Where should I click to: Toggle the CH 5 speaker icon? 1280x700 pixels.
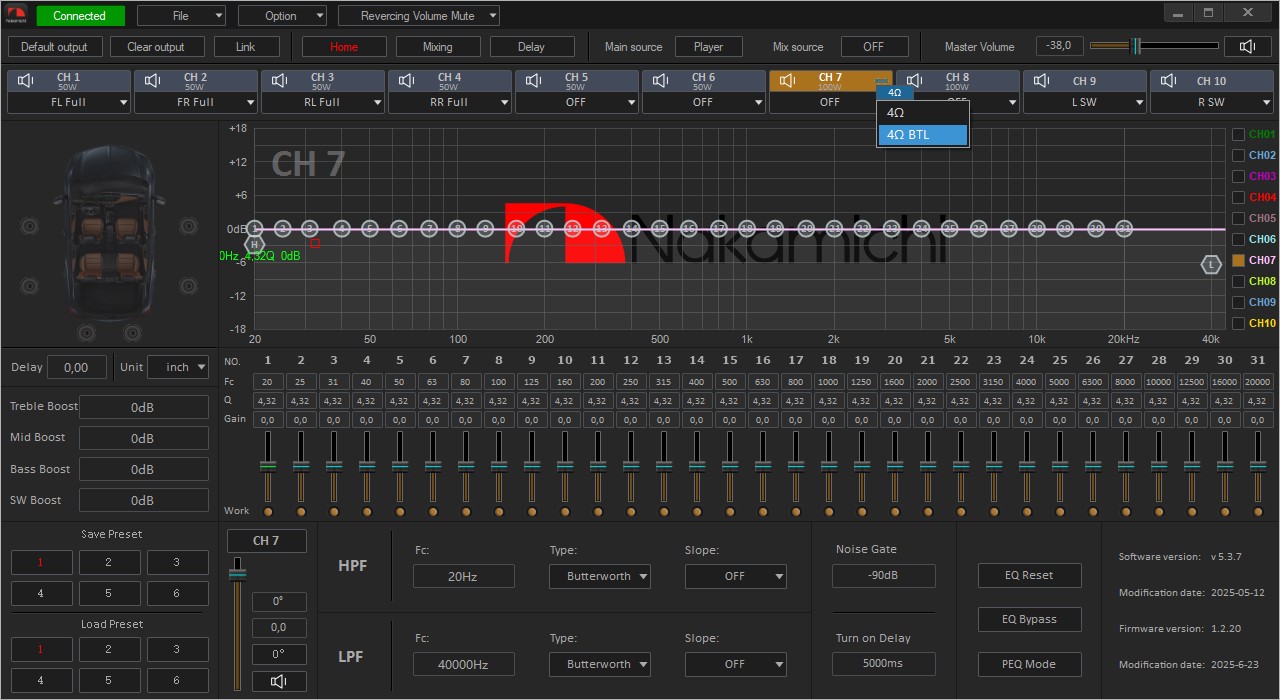point(534,81)
